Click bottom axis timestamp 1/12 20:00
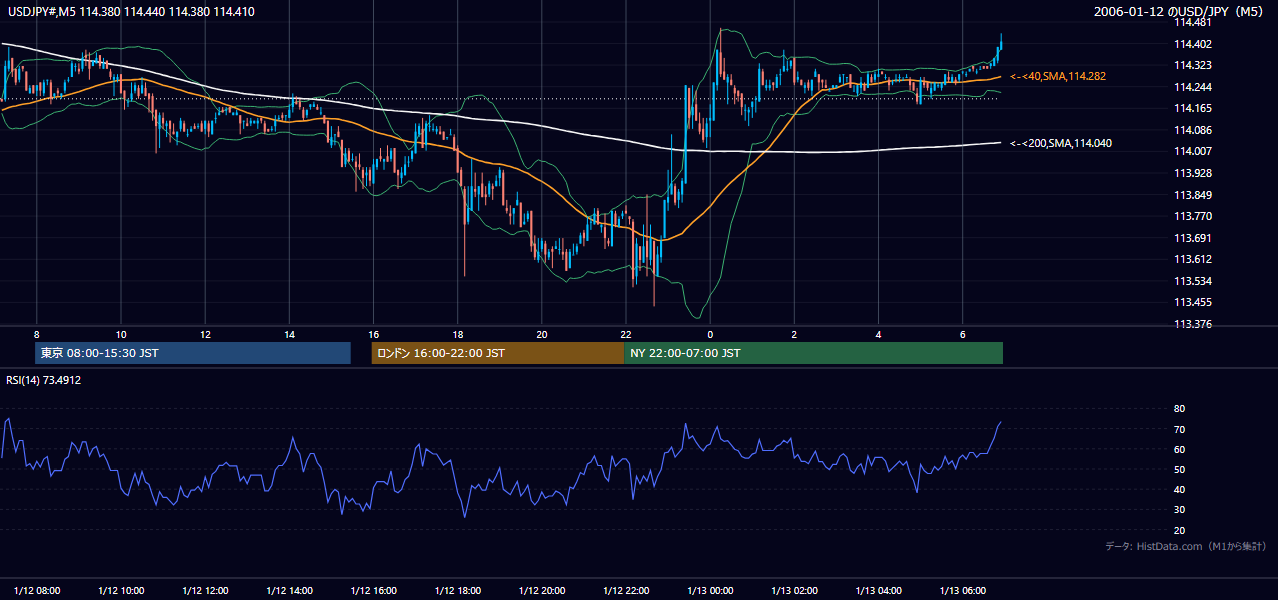 click(542, 590)
